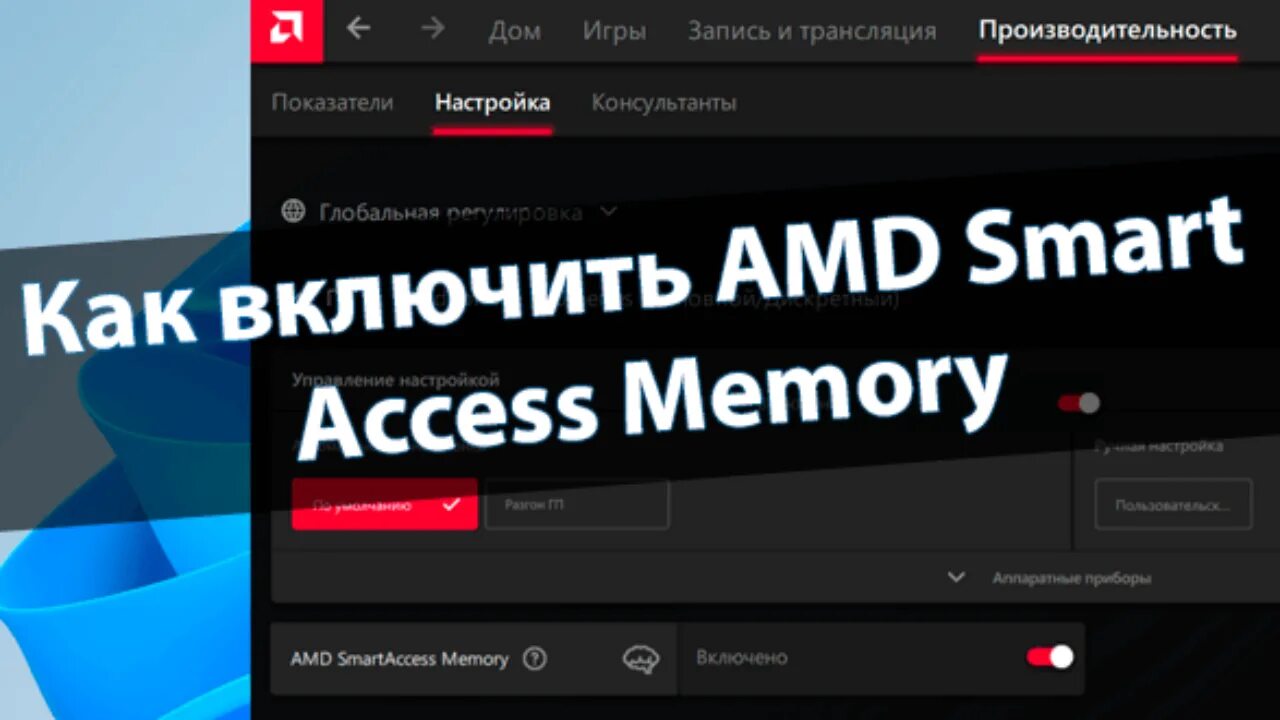Go back with the left arrow
The image size is (1280, 720).
tap(358, 29)
